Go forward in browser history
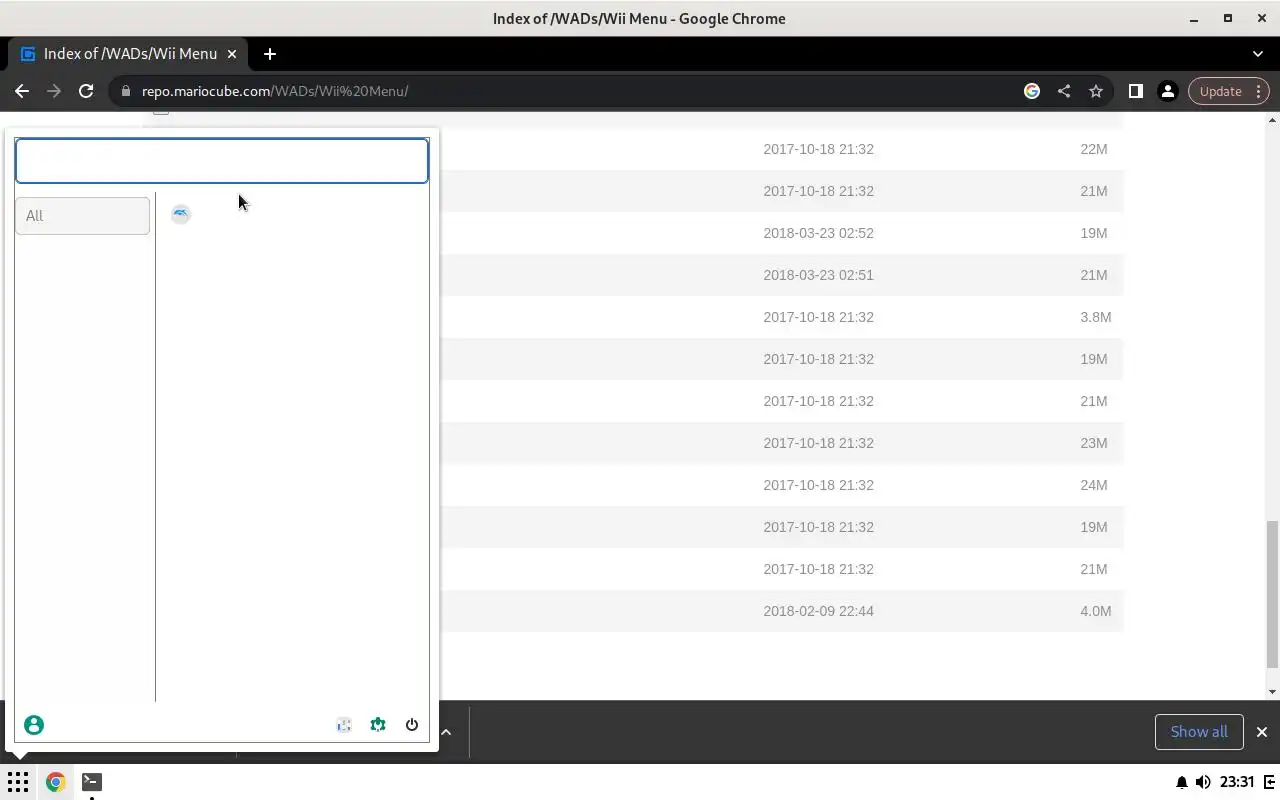 pyautogui.click(x=54, y=91)
